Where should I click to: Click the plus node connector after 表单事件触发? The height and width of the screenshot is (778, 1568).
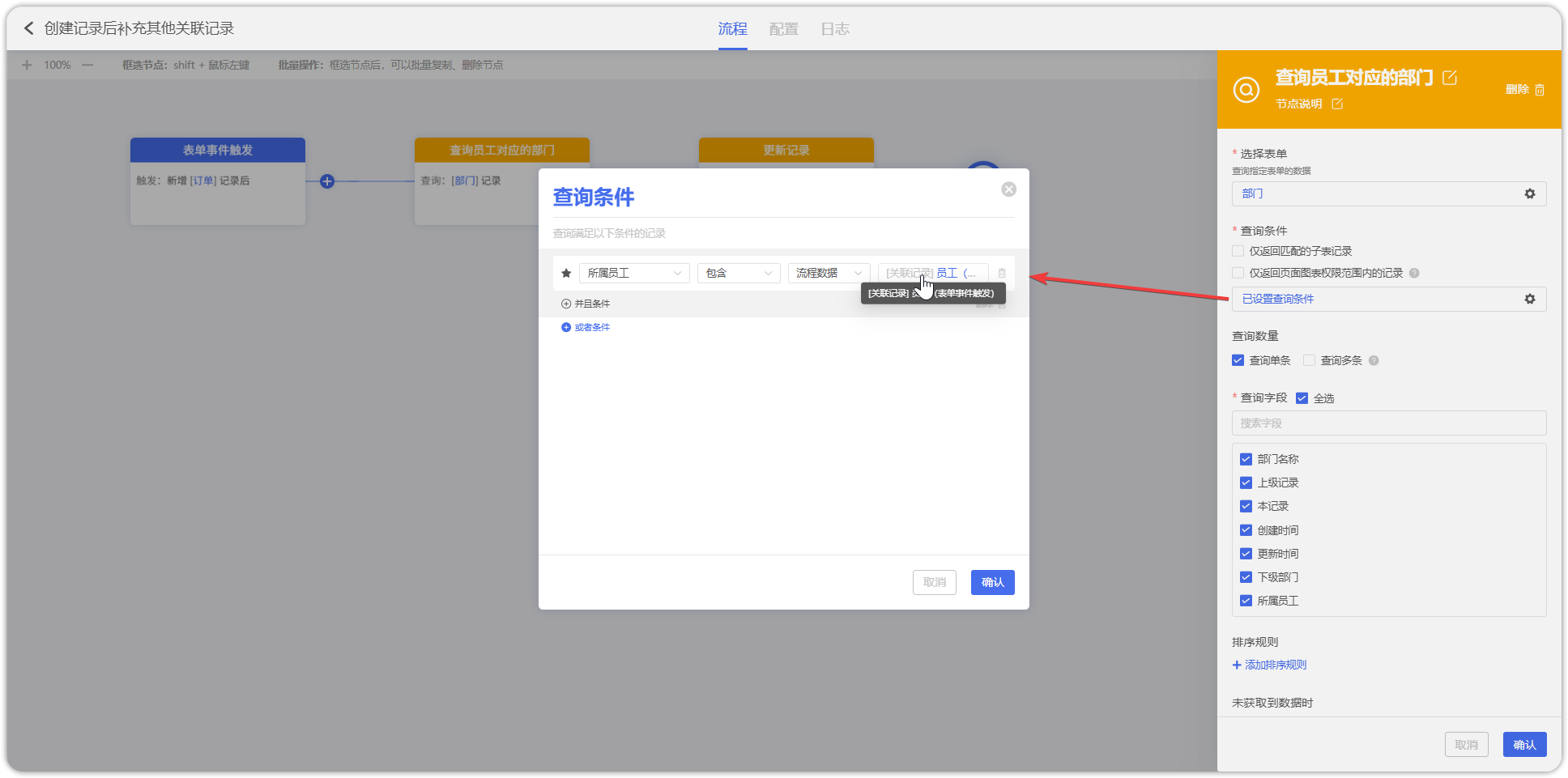click(x=327, y=181)
